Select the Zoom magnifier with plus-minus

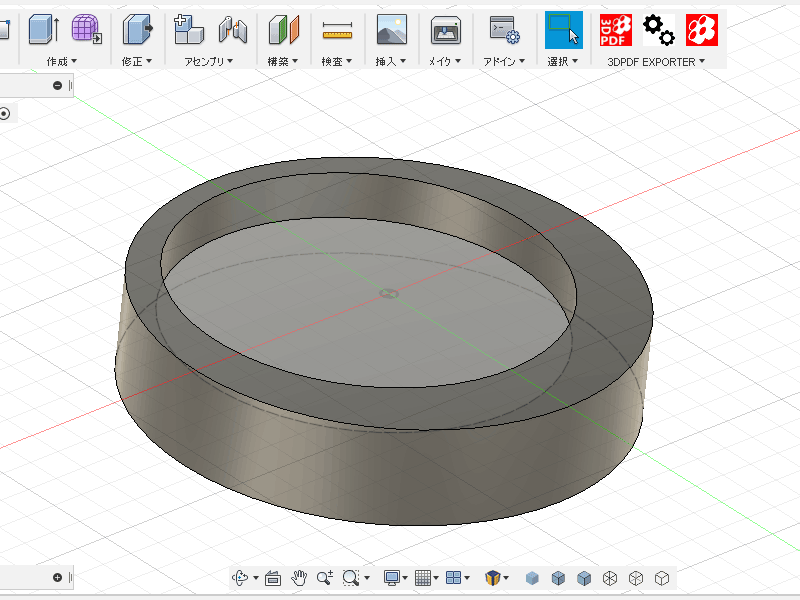325,578
